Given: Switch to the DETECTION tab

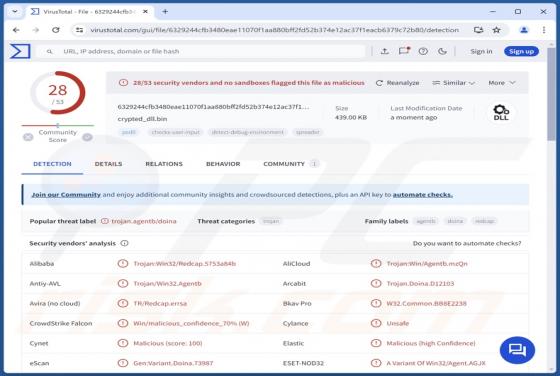Looking at the screenshot, I should click(52, 164).
